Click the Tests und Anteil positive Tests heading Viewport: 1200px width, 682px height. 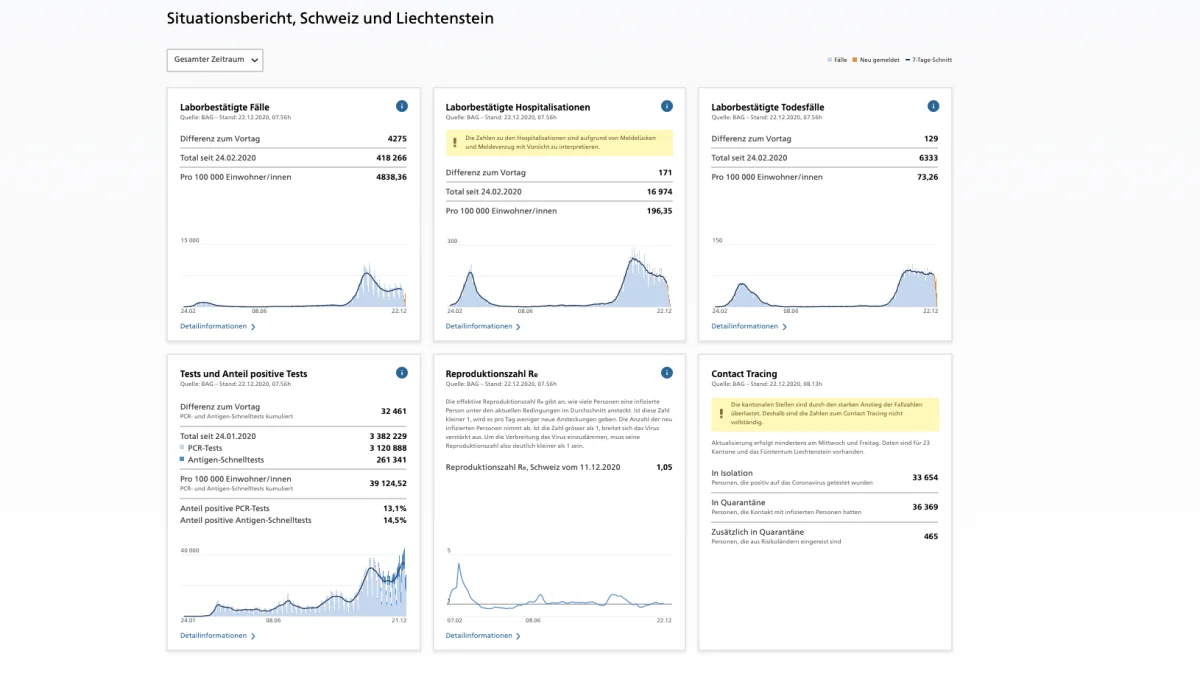(x=244, y=374)
